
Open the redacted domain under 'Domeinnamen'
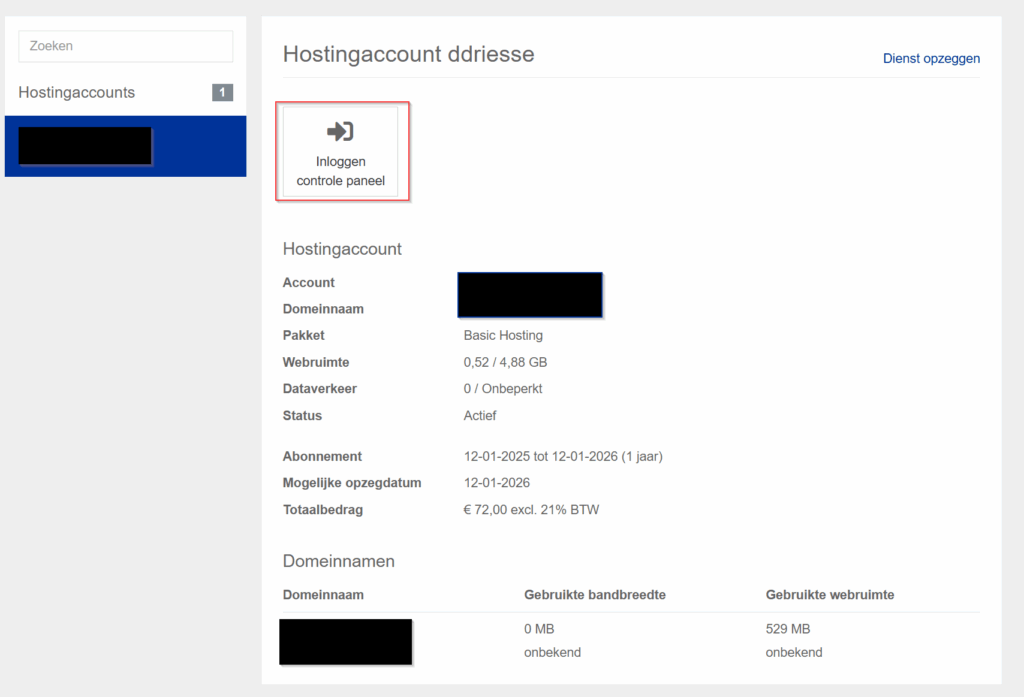tap(345, 640)
